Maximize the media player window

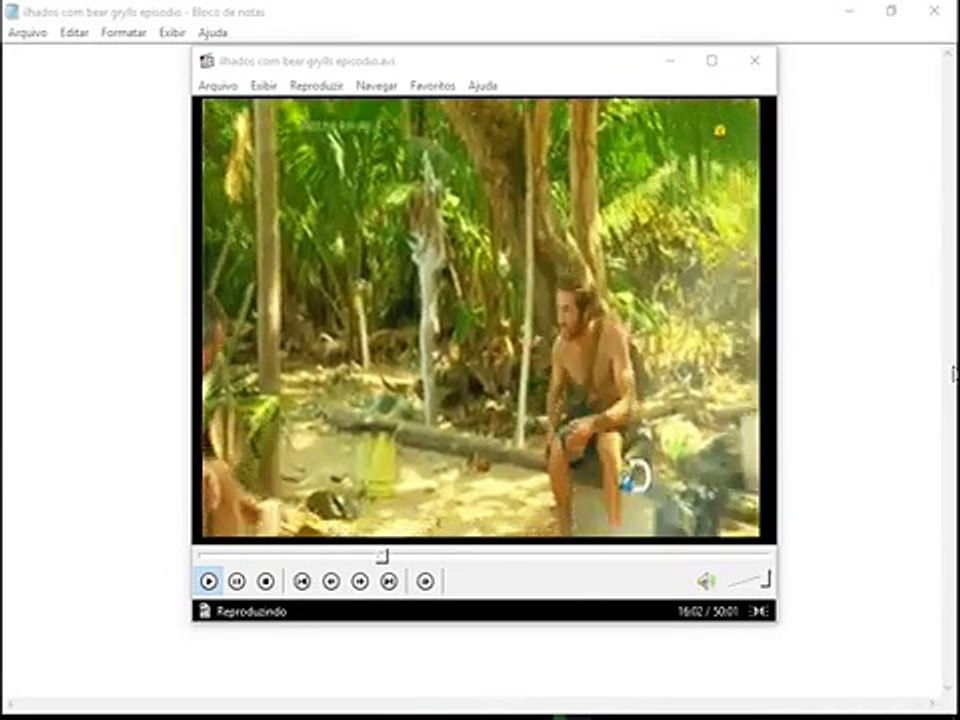[x=711, y=61]
